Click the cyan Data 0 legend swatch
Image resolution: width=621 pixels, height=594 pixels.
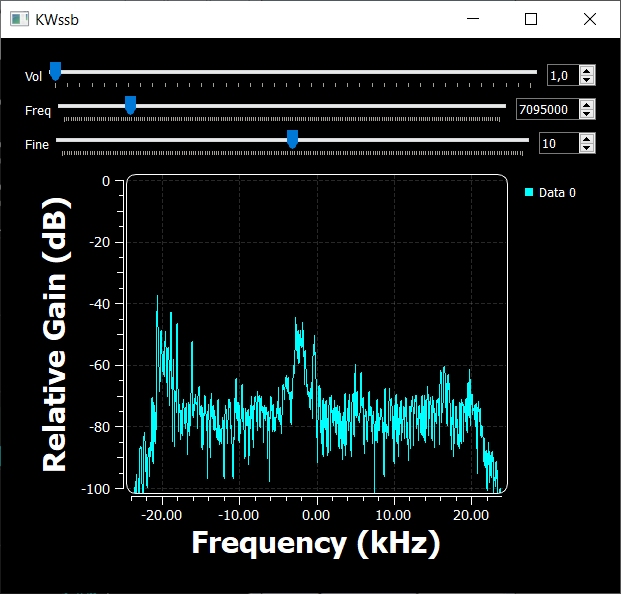click(529, 192)
